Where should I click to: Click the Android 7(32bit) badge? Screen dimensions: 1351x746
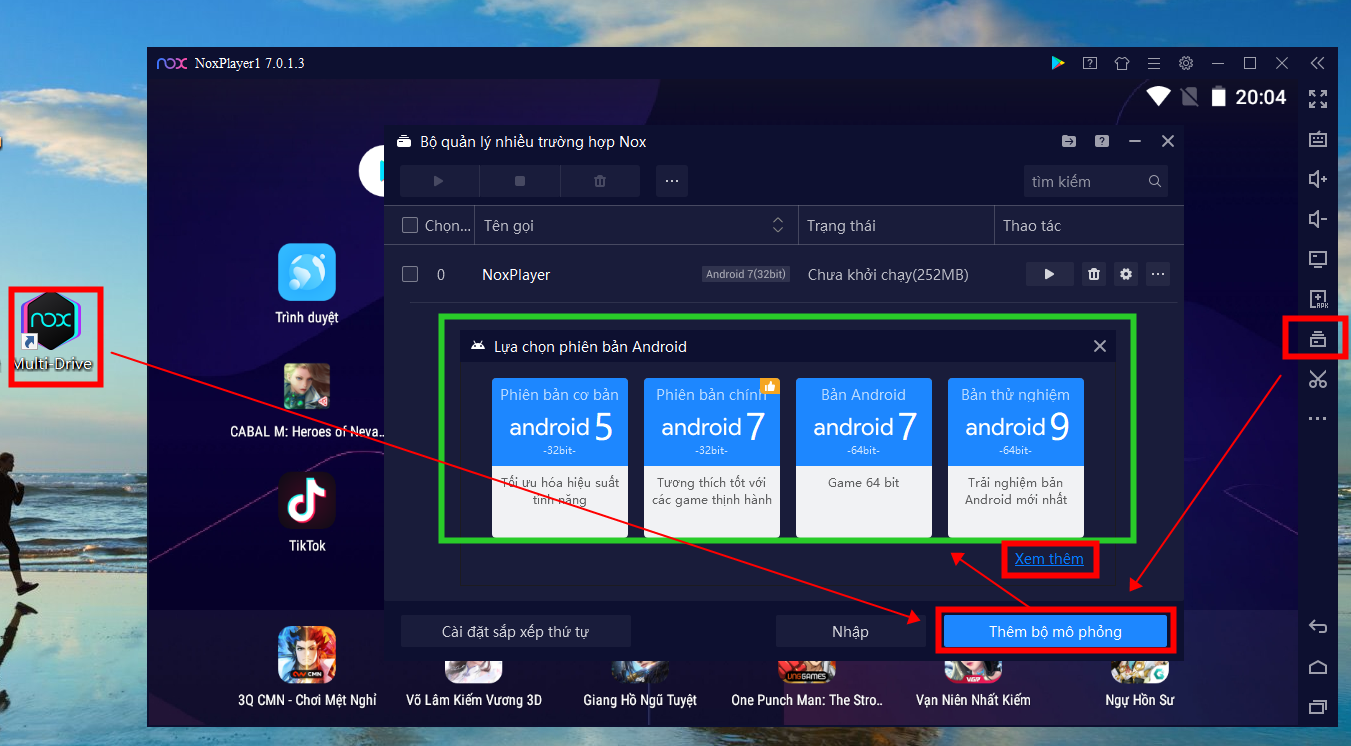746,274
